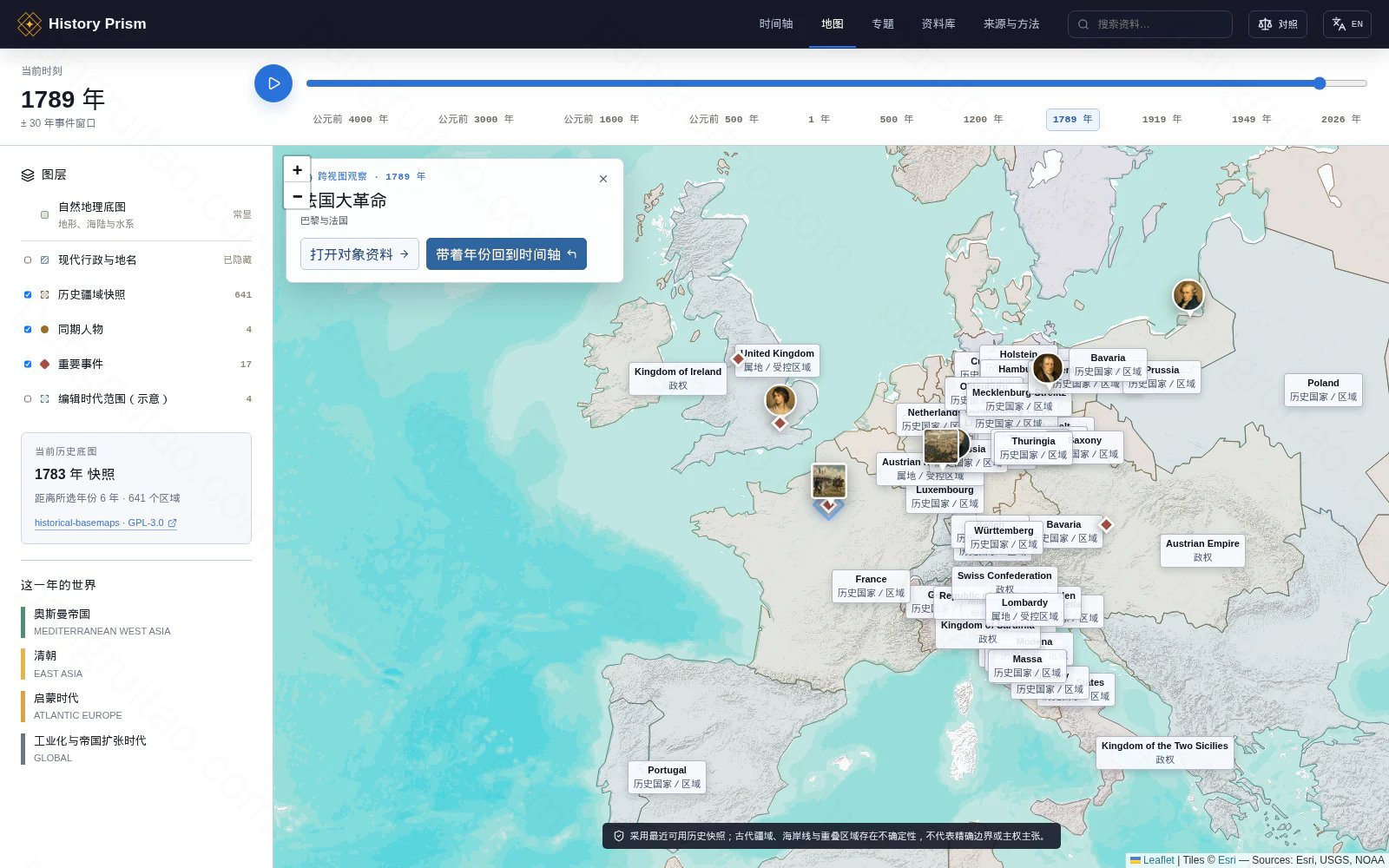
Task: Jump to 2026 年 on timeline
Action: [1340, 120]
